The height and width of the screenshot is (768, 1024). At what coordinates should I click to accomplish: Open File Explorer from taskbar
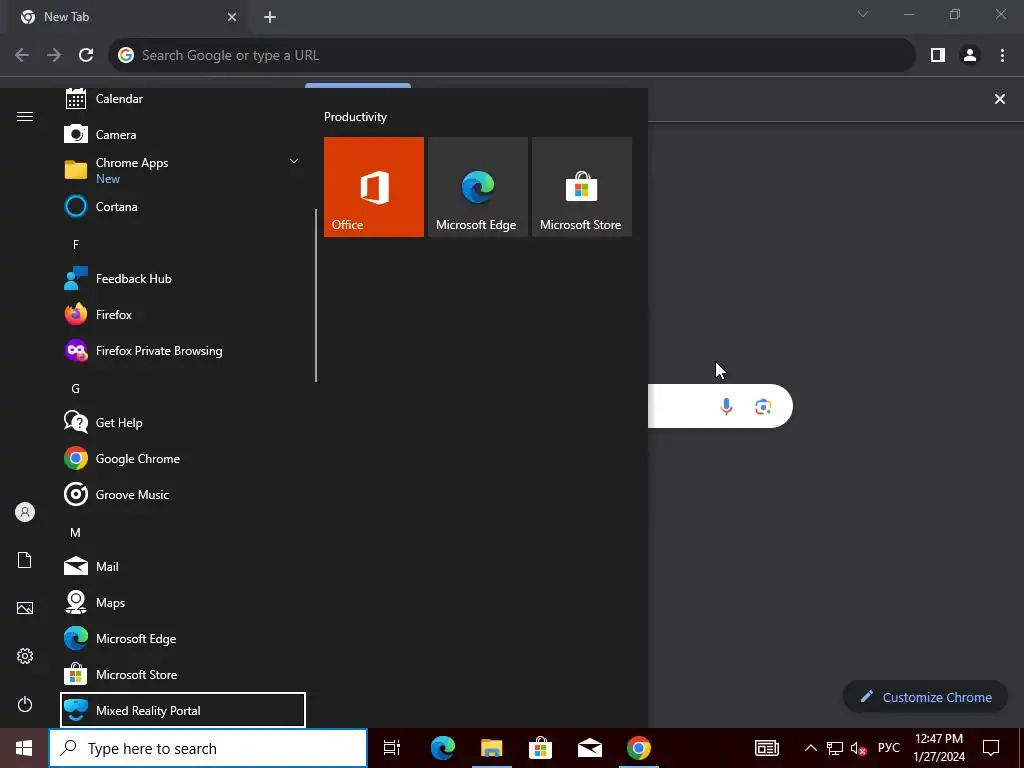tap(492, 748)
